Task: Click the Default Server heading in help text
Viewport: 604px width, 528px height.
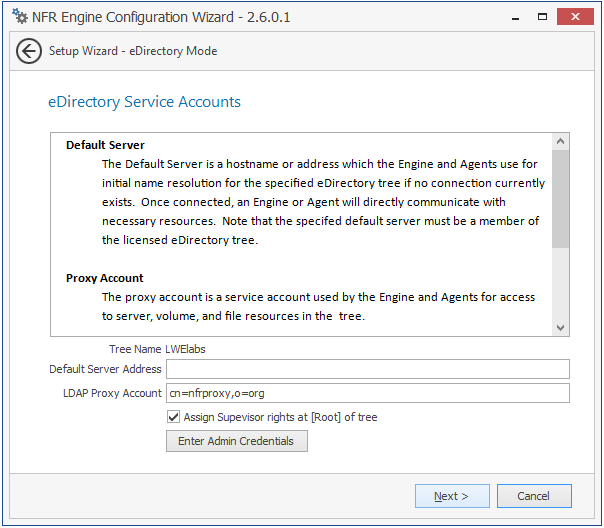Action: click(x=105, y=145)
